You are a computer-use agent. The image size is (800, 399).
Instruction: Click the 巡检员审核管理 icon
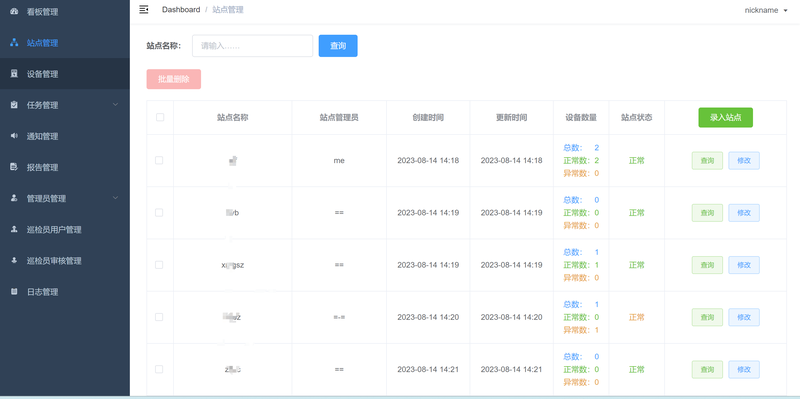[14, 261]
